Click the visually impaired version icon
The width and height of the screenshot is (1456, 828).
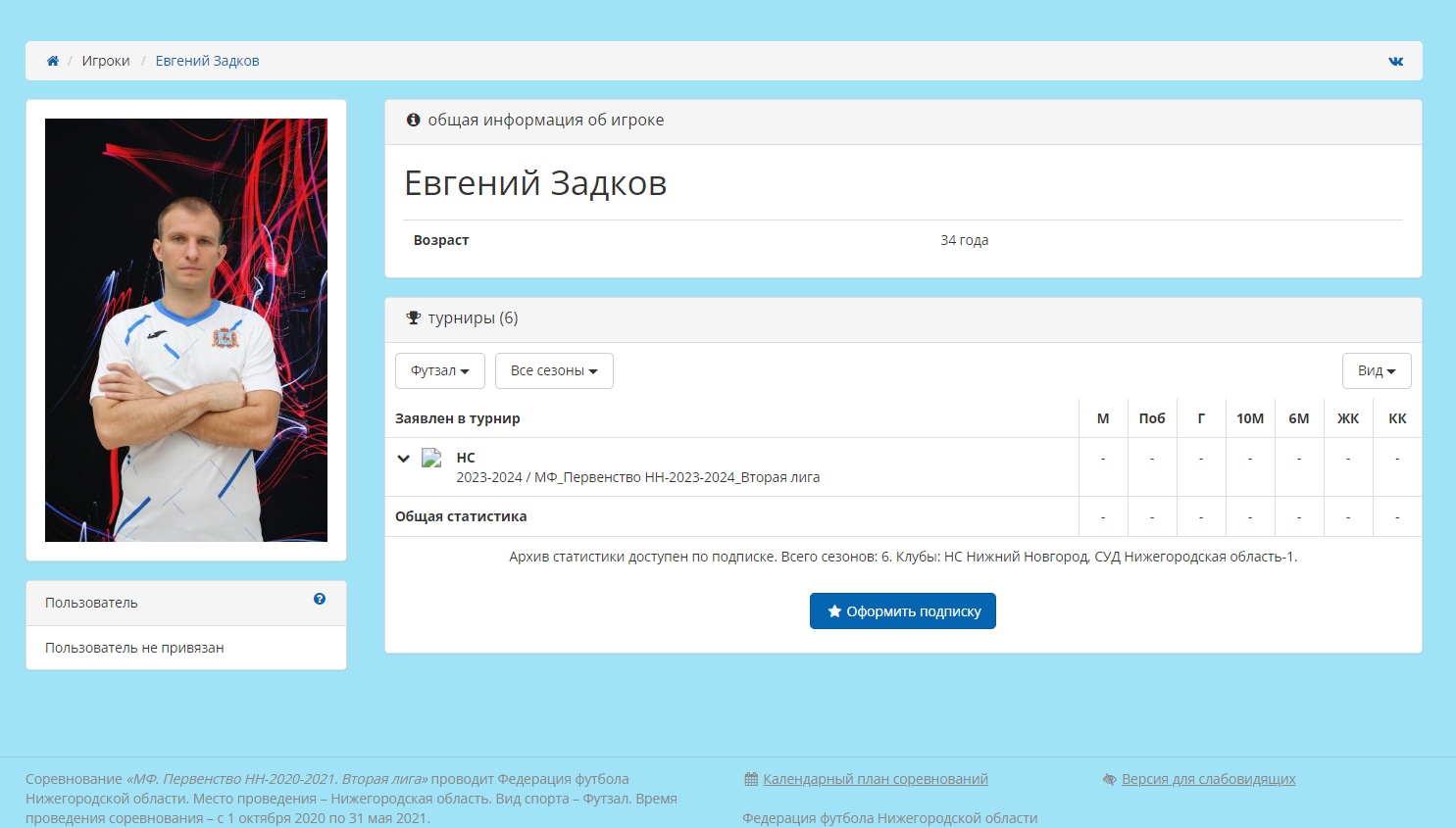[1109, 779]
